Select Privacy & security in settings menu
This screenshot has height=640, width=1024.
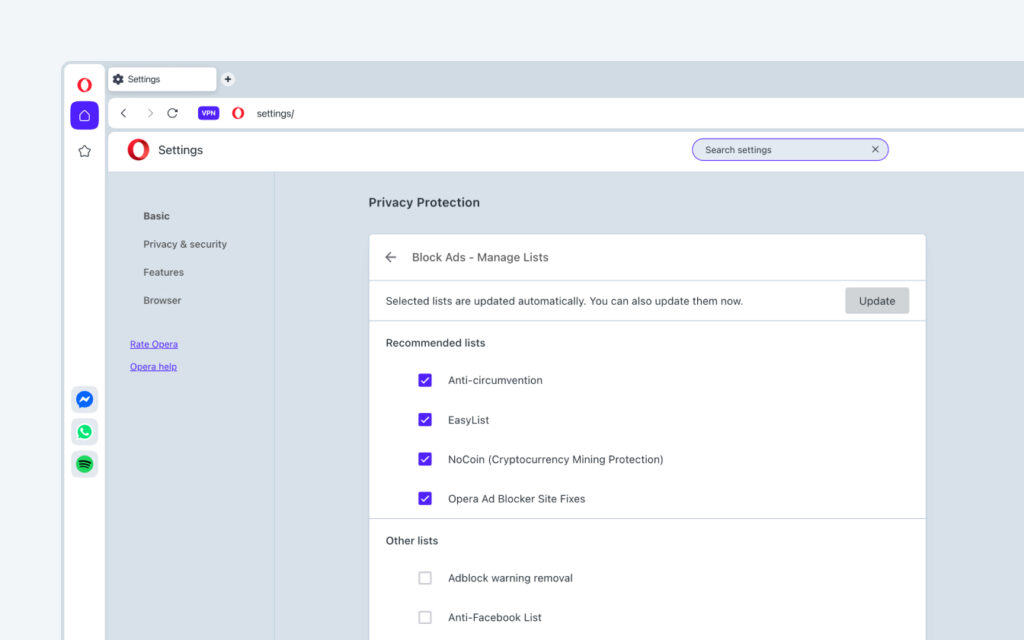coord(185,244)
